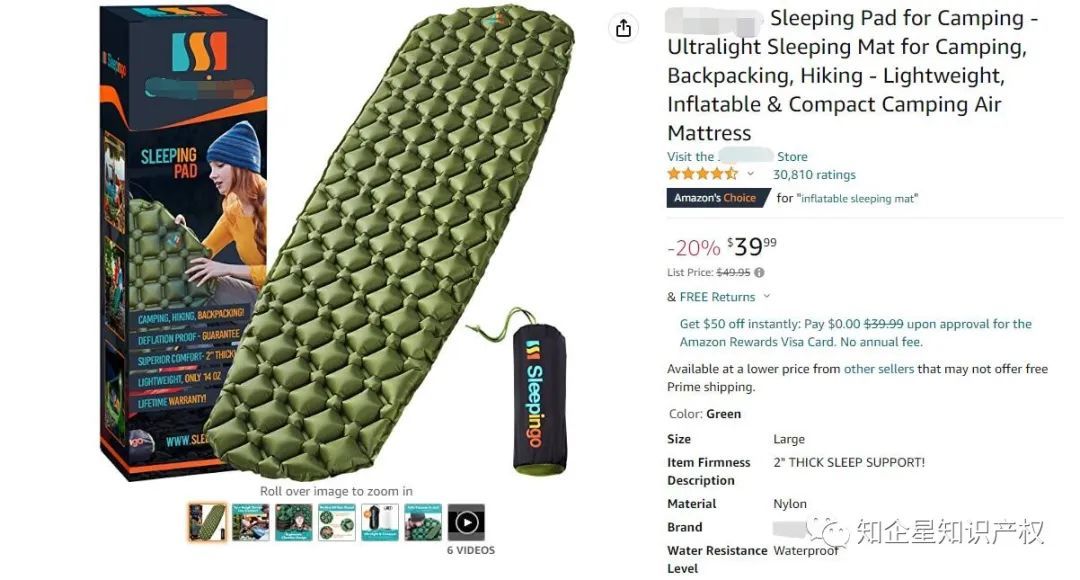
Task: Select the second thumbnail with camping scene
Action: 251,522
